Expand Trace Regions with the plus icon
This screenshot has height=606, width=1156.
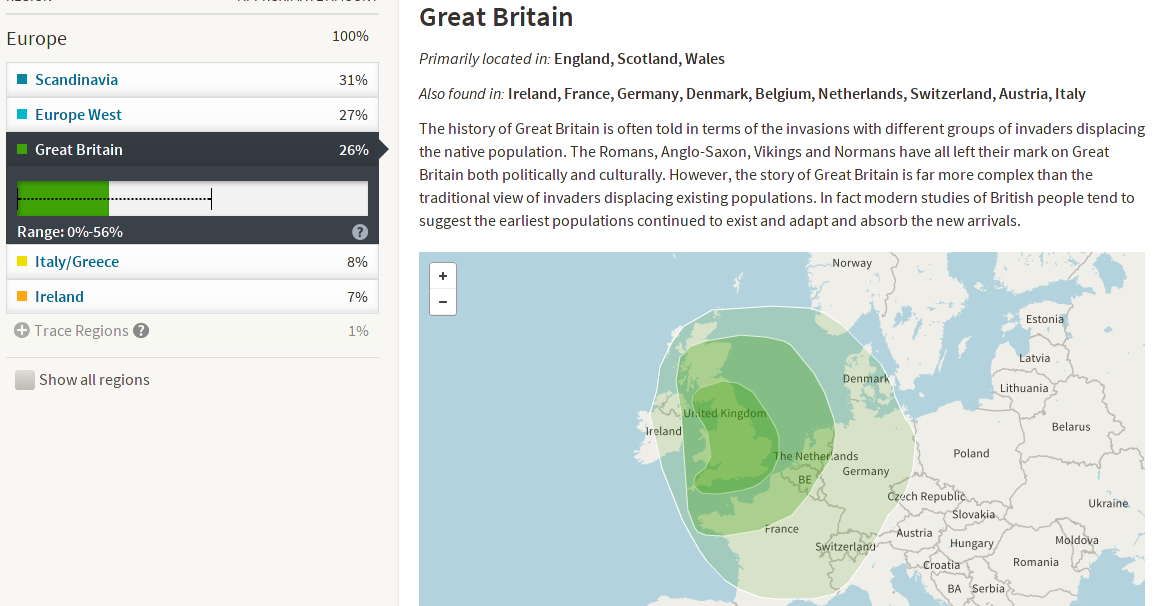point(22,331)
